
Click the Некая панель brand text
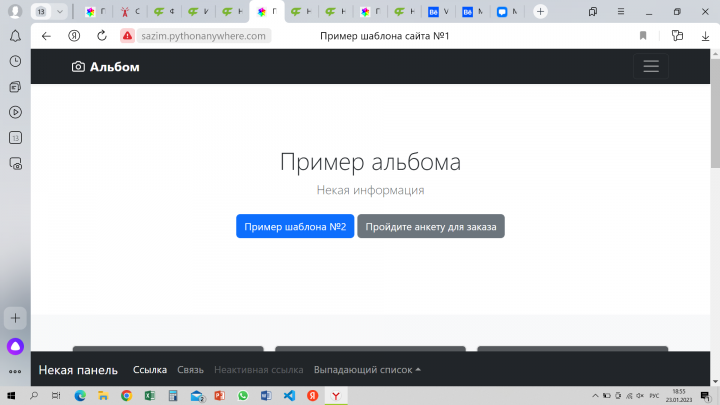pos(78,370)
